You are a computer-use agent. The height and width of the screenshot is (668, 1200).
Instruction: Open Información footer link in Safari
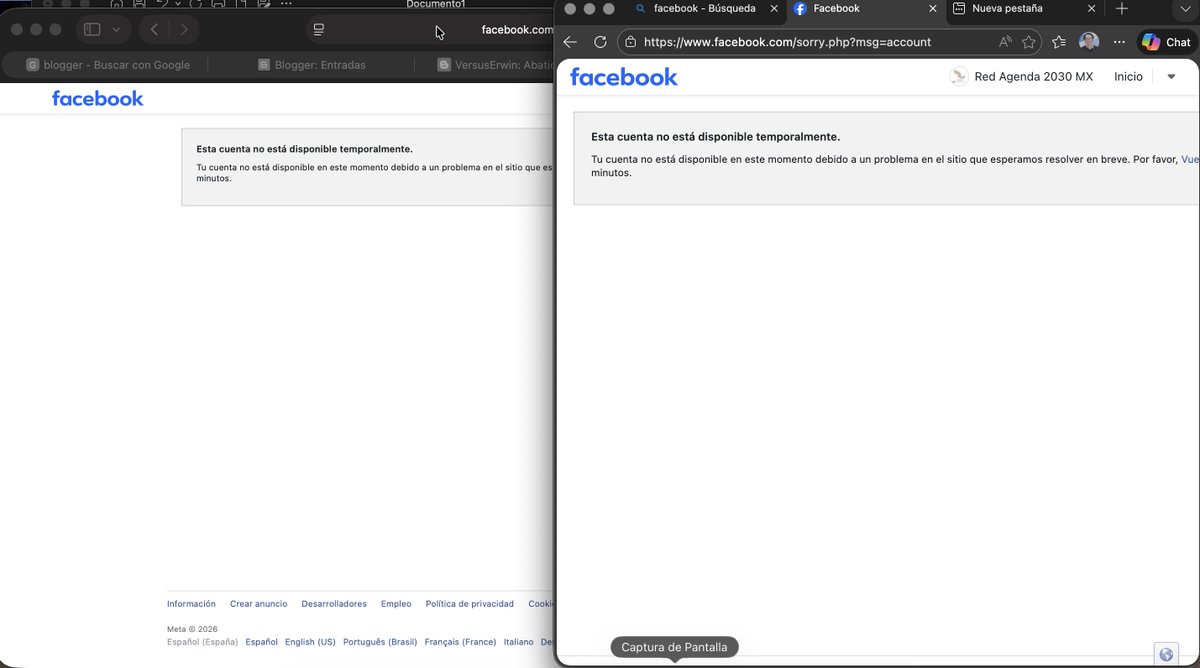point(191,604)
